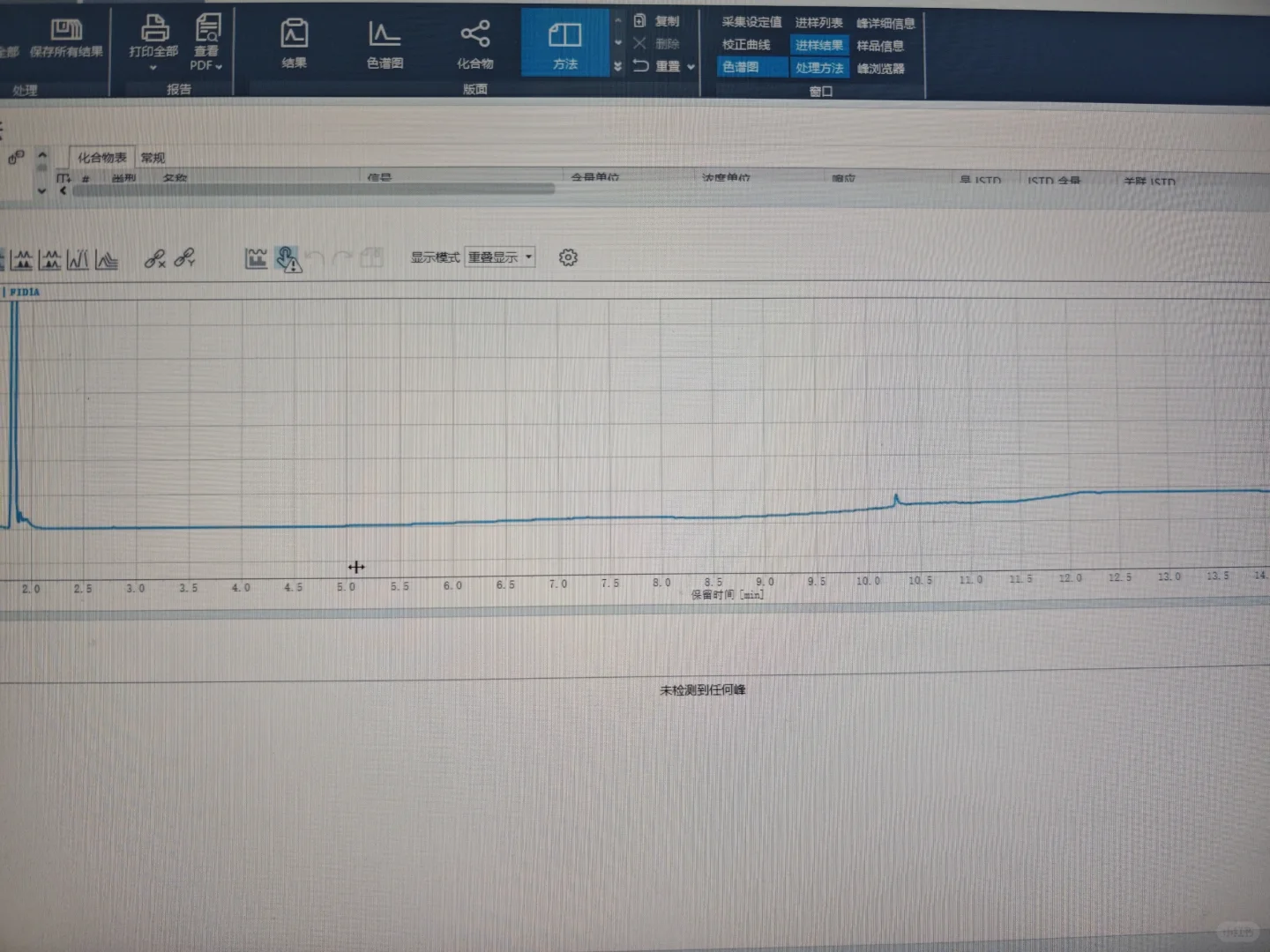Toggle the 样品信息 window

pos(880,46)
